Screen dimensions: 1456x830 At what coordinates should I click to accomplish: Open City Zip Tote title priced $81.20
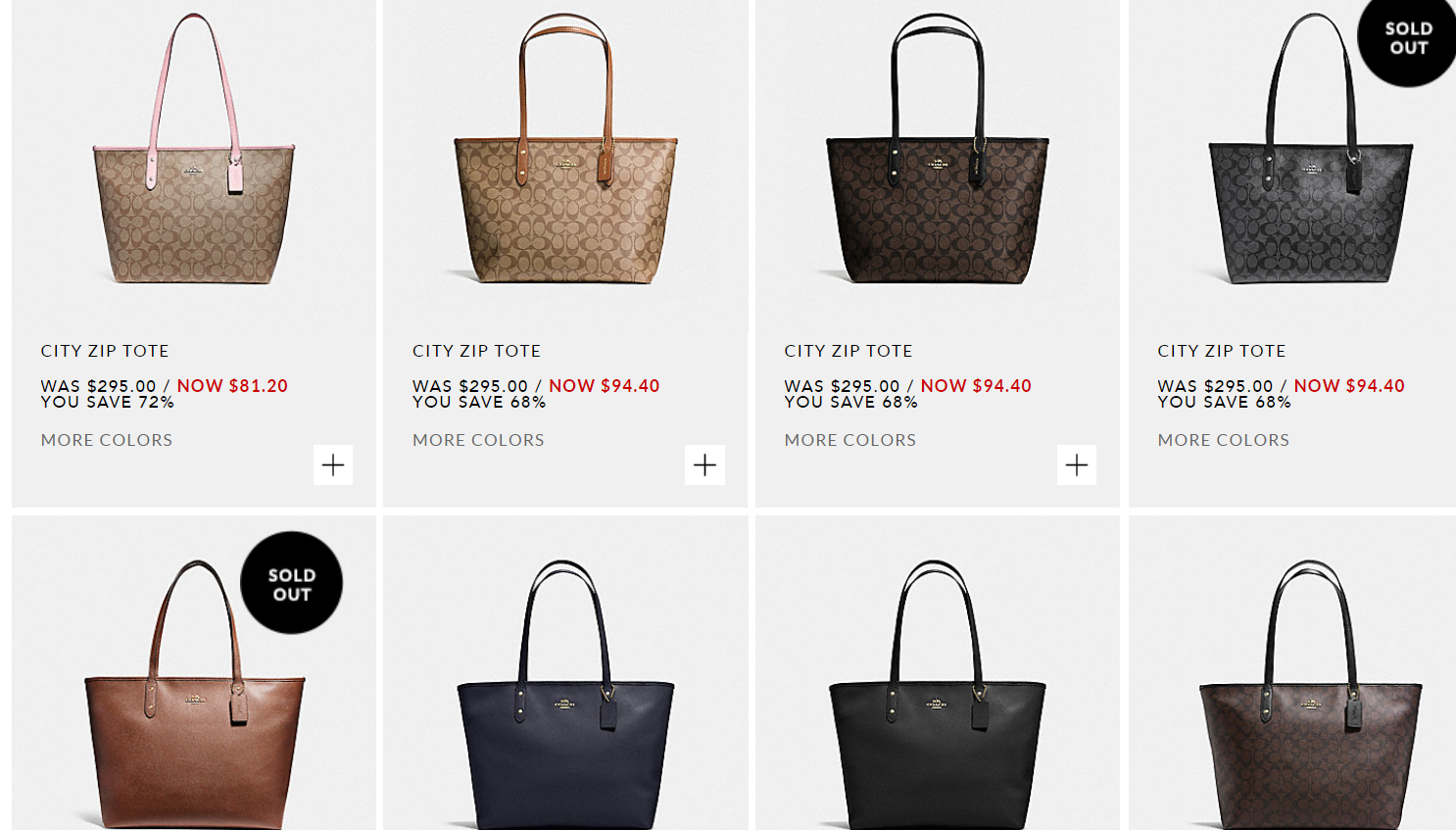tap(105, 351)
